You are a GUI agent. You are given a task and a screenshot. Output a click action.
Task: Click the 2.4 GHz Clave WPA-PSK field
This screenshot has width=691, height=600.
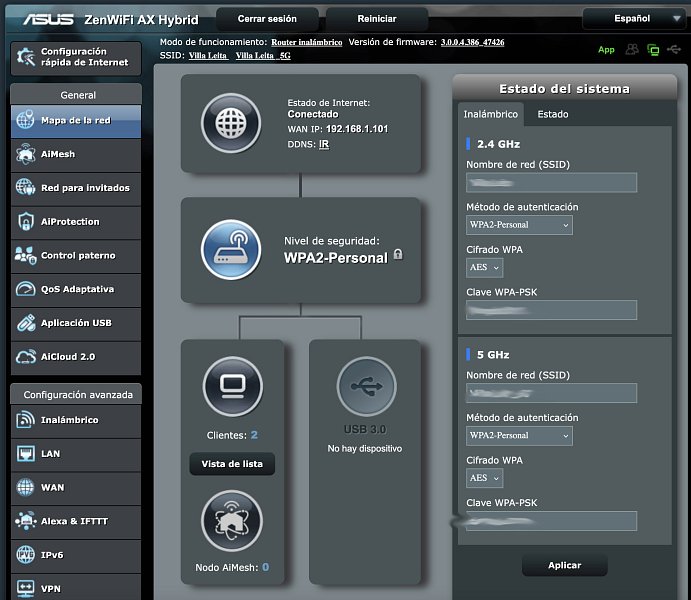point(551,310)
